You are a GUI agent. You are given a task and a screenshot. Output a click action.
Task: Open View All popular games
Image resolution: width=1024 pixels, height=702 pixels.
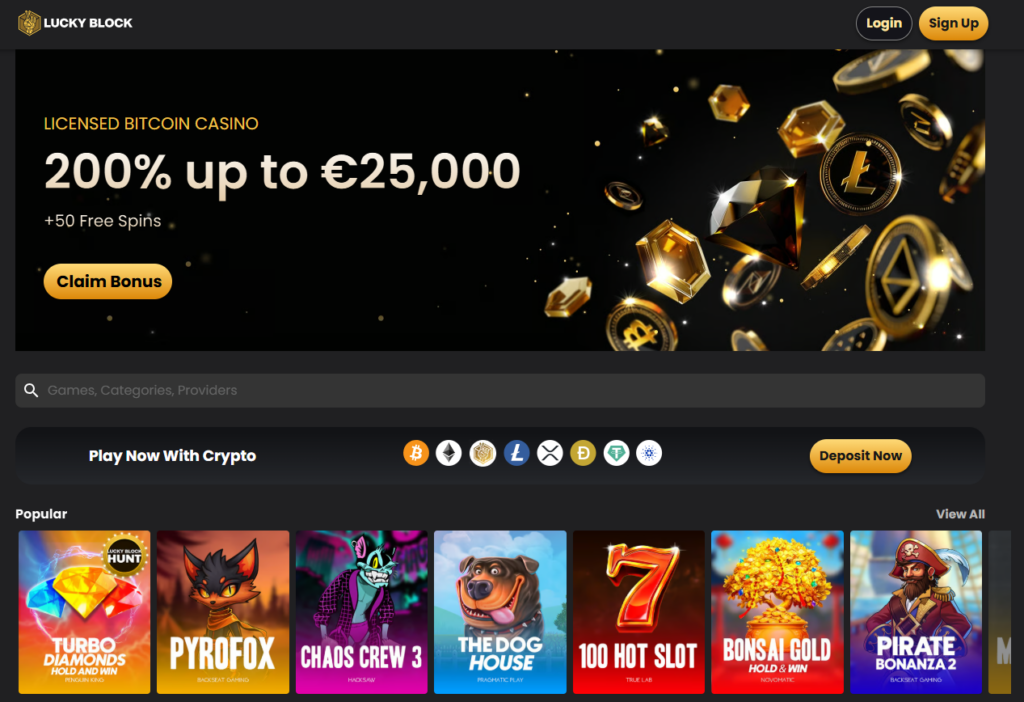[x=960, y=514]
